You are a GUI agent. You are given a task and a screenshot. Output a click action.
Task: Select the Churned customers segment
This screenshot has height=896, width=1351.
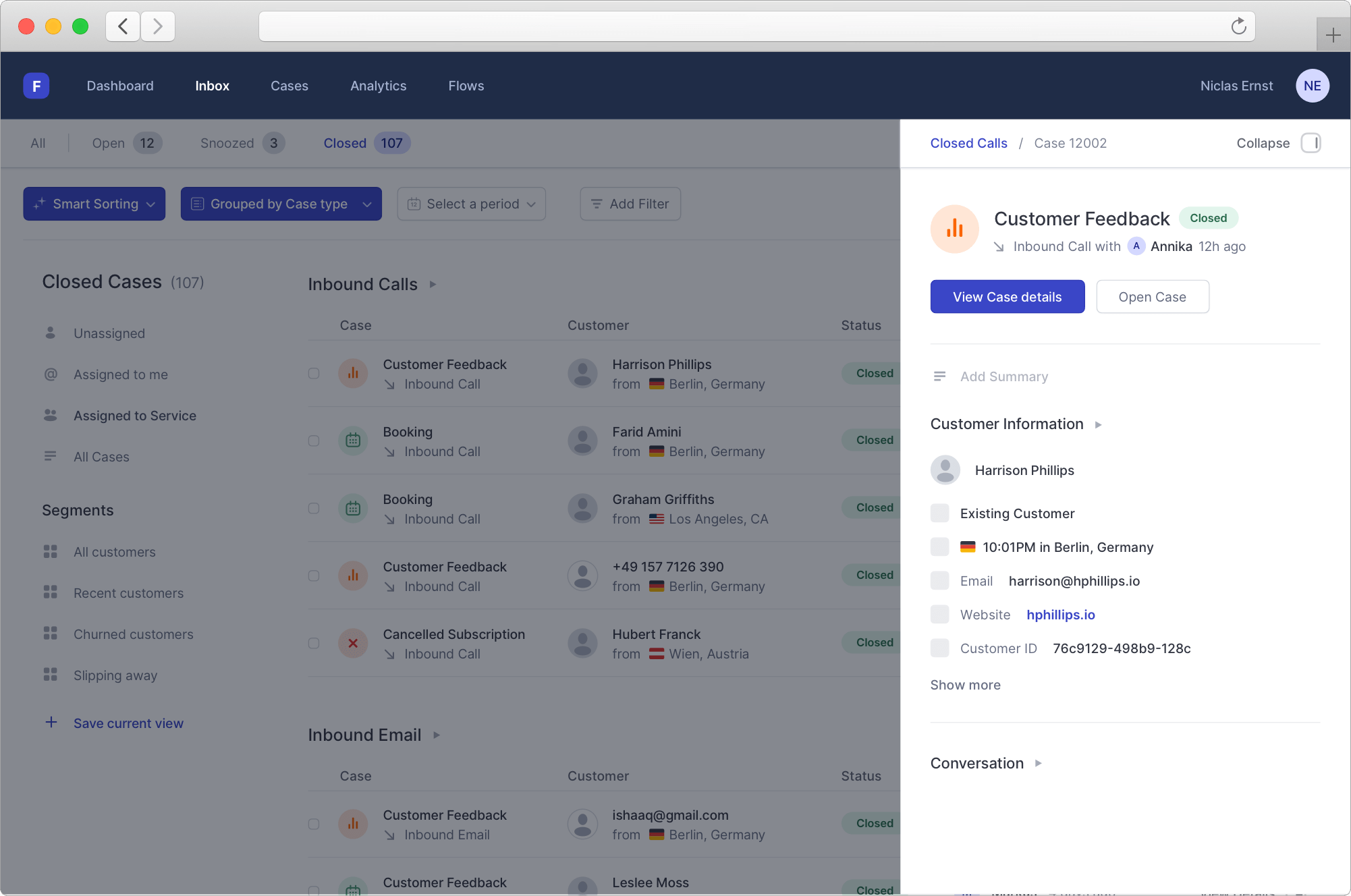pos(133,634)
